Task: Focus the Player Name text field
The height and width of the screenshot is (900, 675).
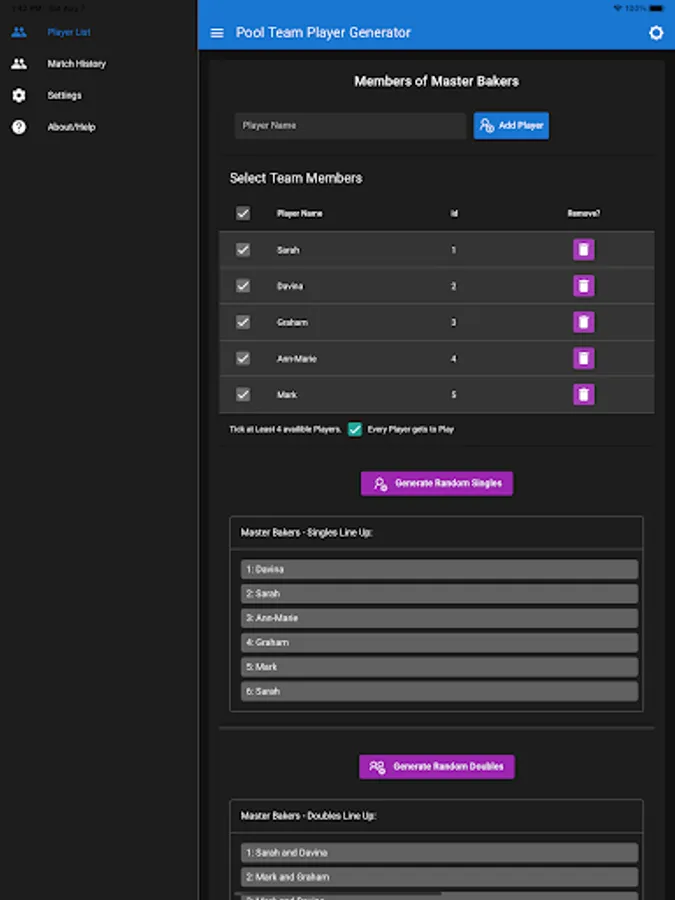Action: (x=350, y=126)
